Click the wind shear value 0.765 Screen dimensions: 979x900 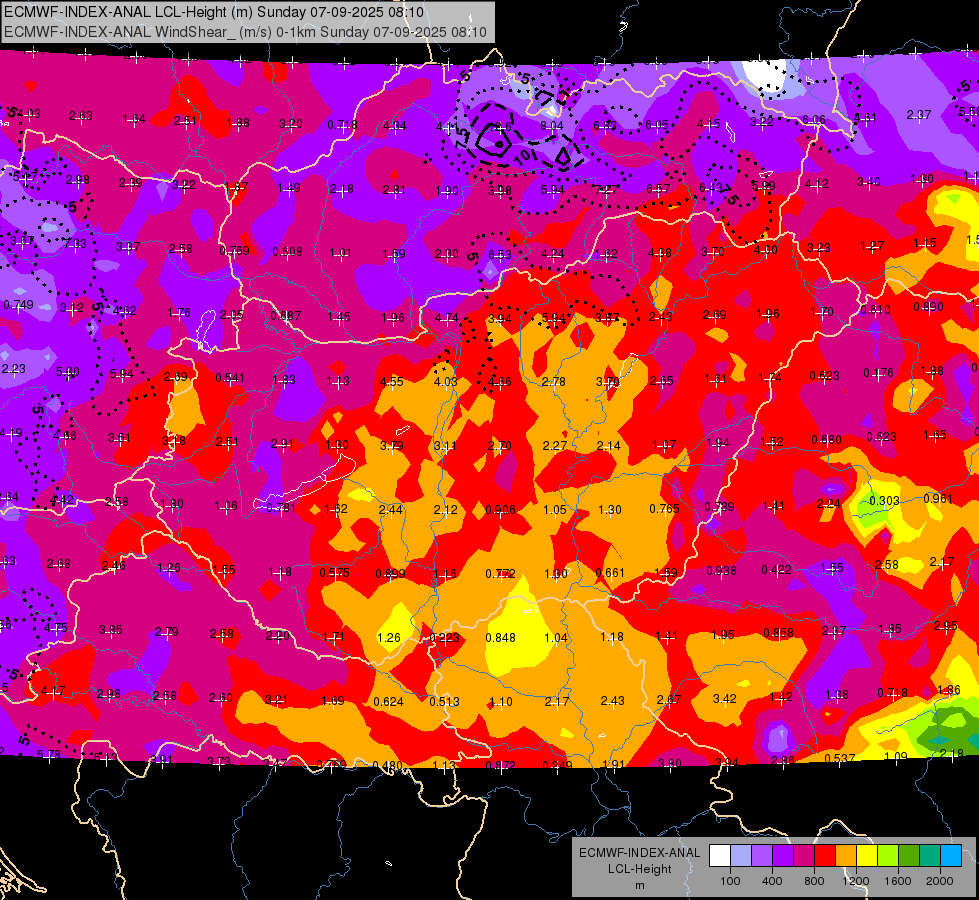(x=664, y=508)
